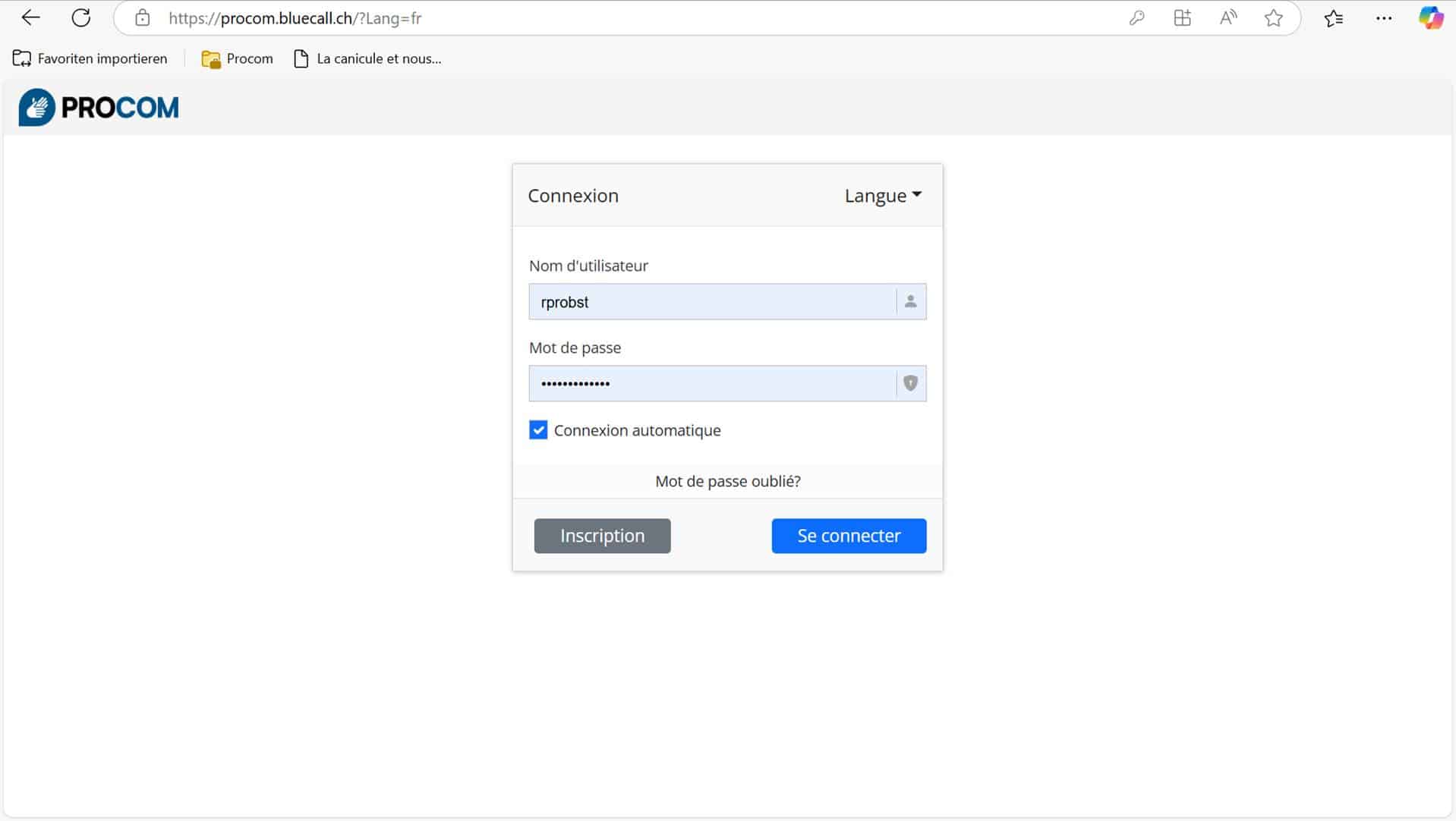Screen dimensions: 1456x821
Task: Open the browser extensions grid icon
Action: pos(1182,18)
